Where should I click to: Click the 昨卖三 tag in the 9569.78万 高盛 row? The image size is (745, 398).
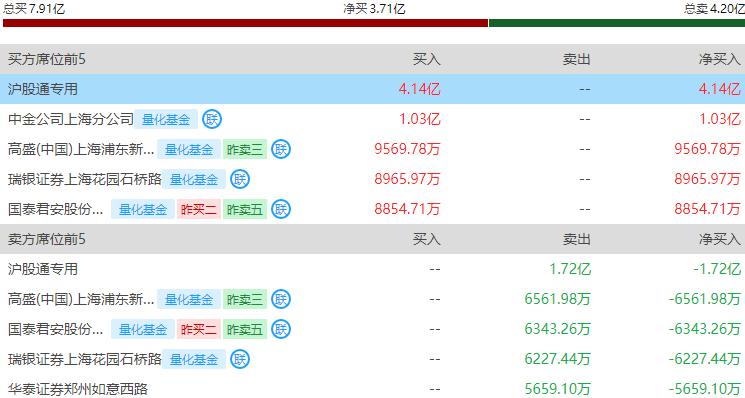coord(245,149)
